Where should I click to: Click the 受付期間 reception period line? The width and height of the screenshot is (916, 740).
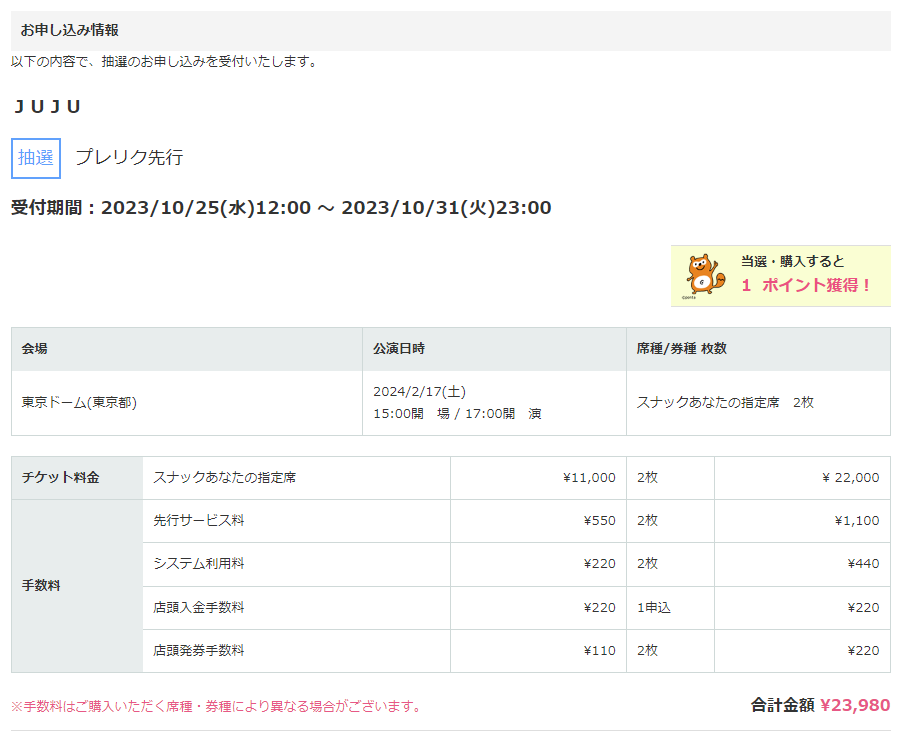coord(281,208)
